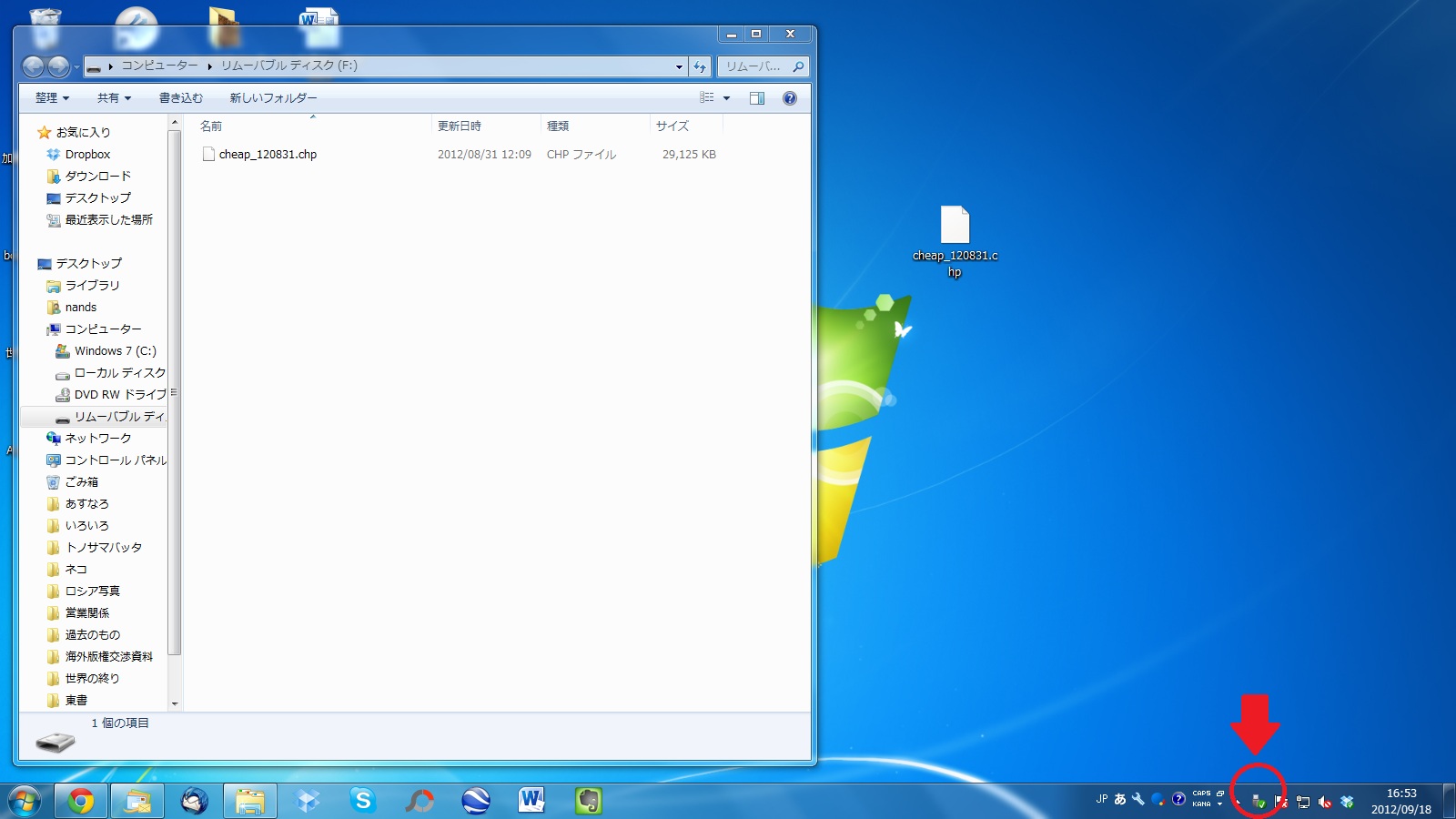Open the Windows Start menu orb
The height and width of the screenshot is (819, 1456).
click(25, 801)
